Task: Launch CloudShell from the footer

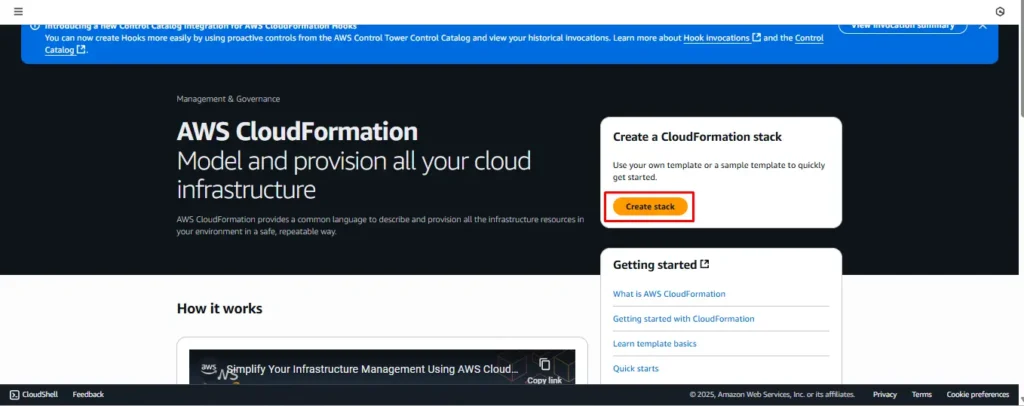Action: pos(34,394)
